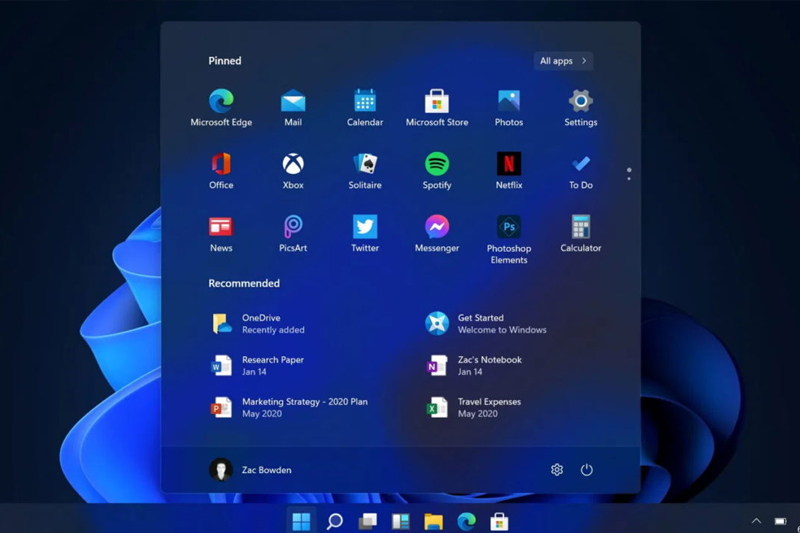
Task: Open the Calculator app
Action: 581,233
